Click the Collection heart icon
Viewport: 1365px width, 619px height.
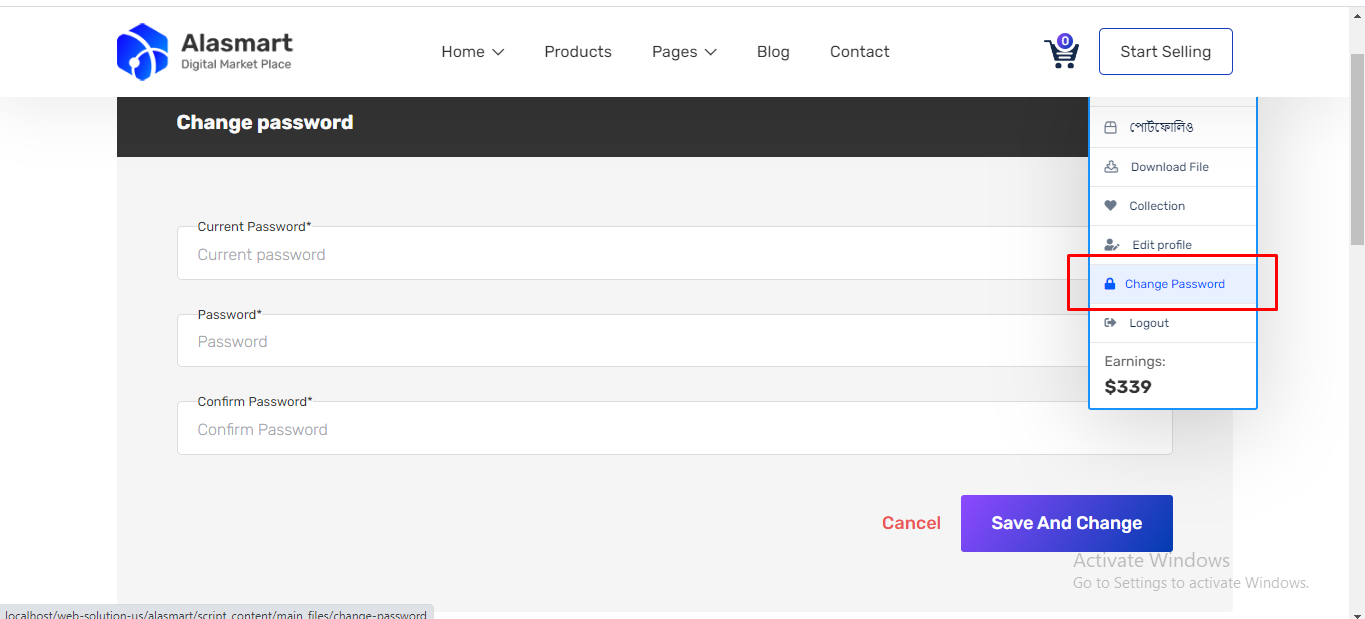[1110, 206]
